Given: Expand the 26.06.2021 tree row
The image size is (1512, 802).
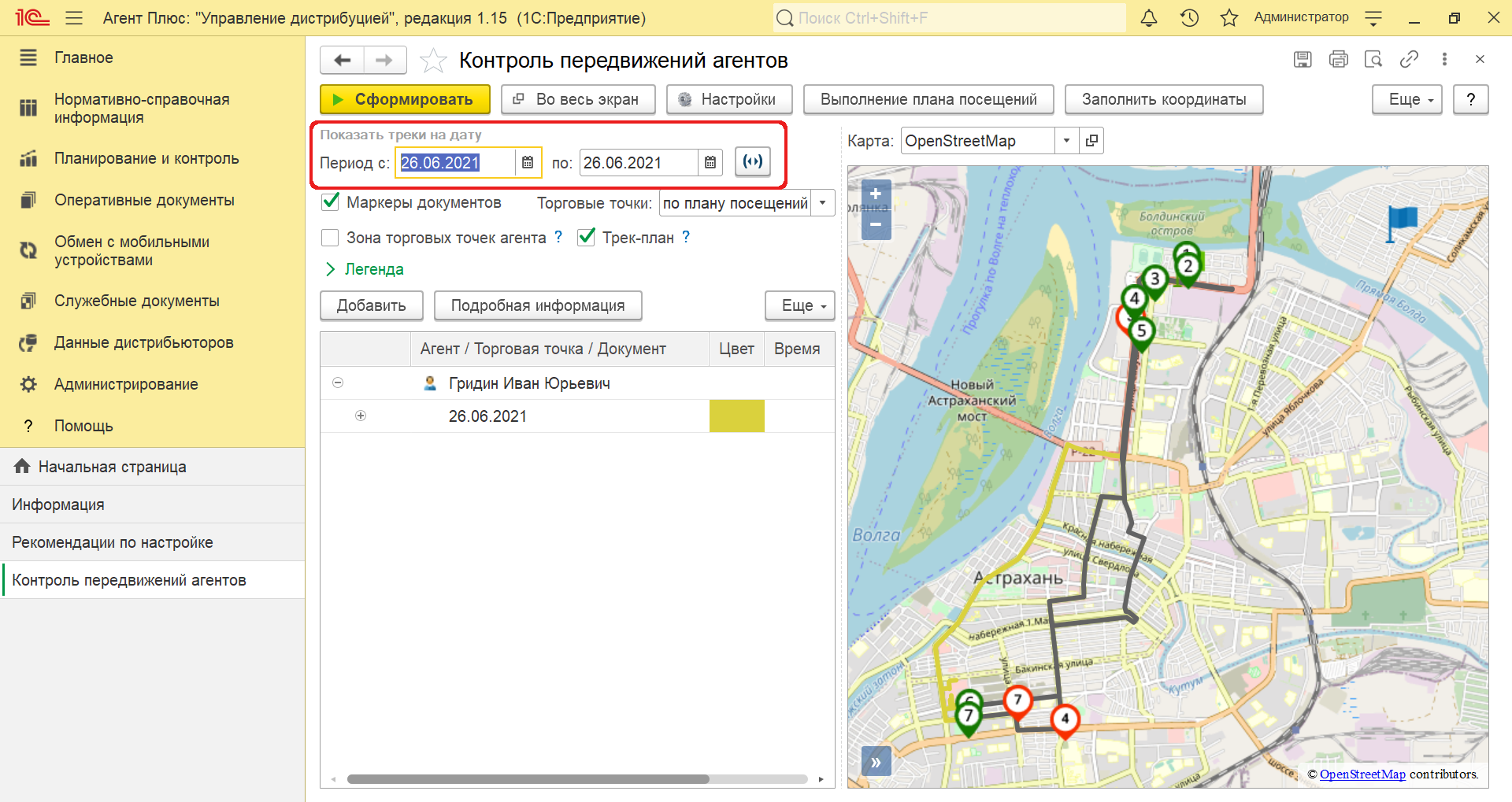Looking at the screenshot, I should [361, 416].
